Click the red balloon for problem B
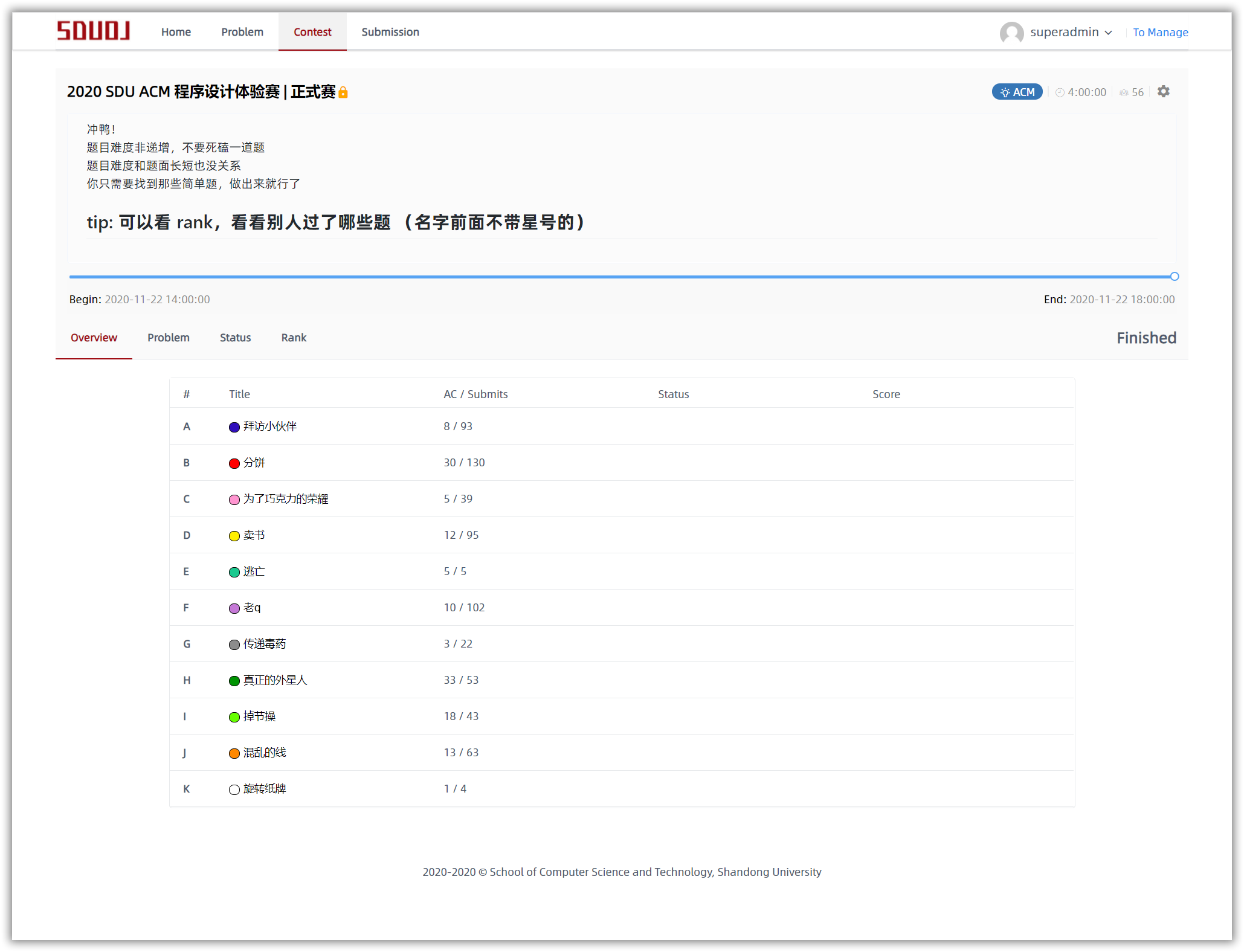The width and height of the screenshot is (1244, 952). coord(234,463)
